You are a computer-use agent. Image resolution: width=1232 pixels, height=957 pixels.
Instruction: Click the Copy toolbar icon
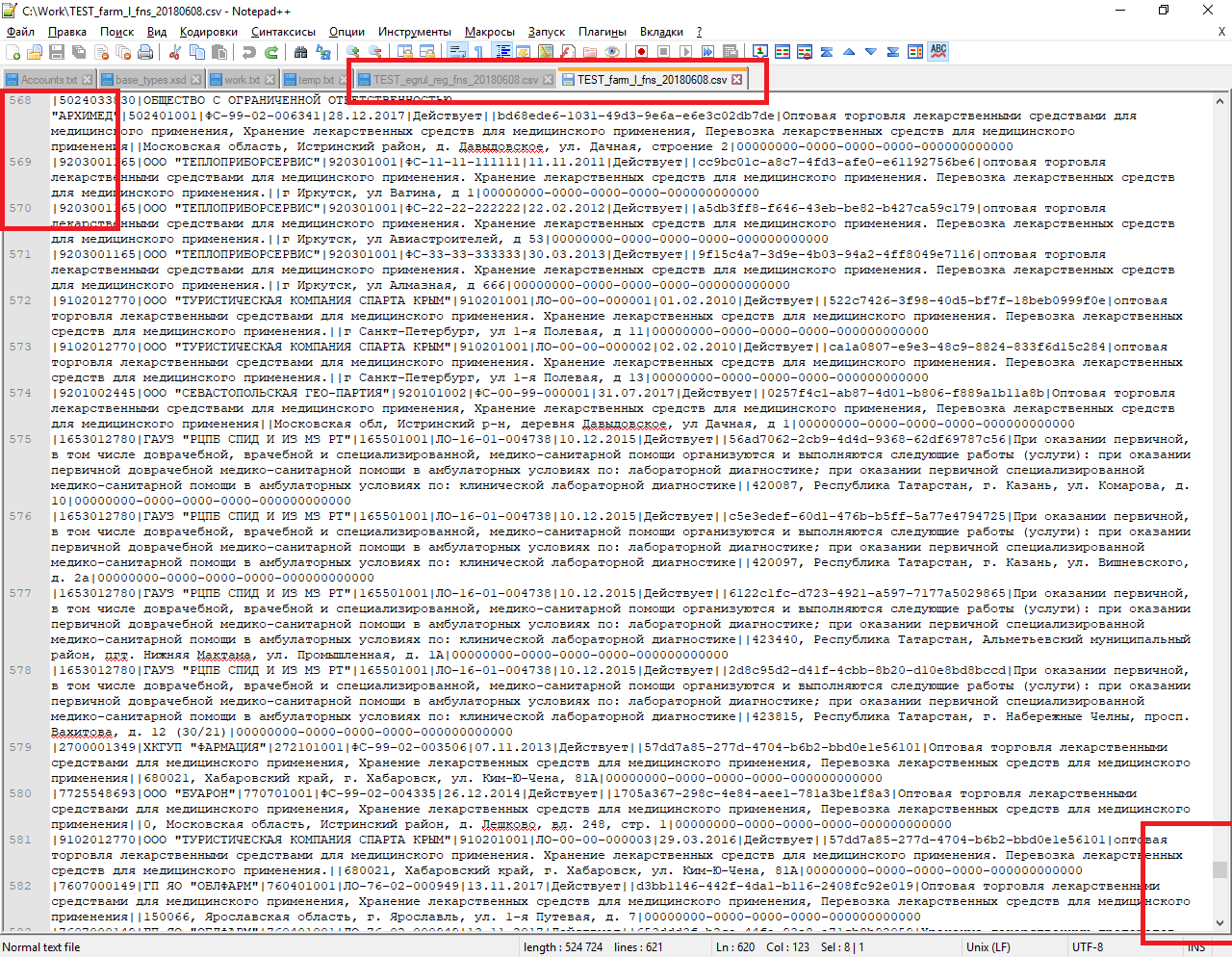(x=196, y=52)
